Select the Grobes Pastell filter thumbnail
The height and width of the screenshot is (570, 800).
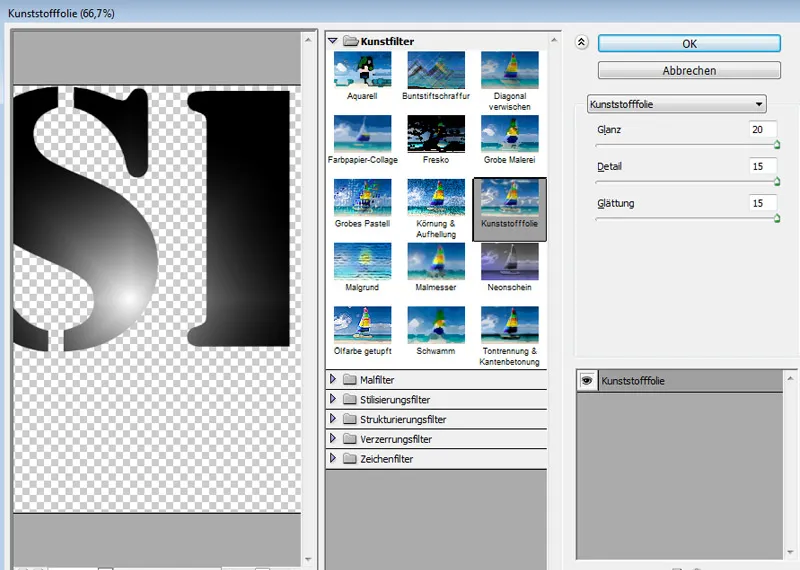coord(362,197)
